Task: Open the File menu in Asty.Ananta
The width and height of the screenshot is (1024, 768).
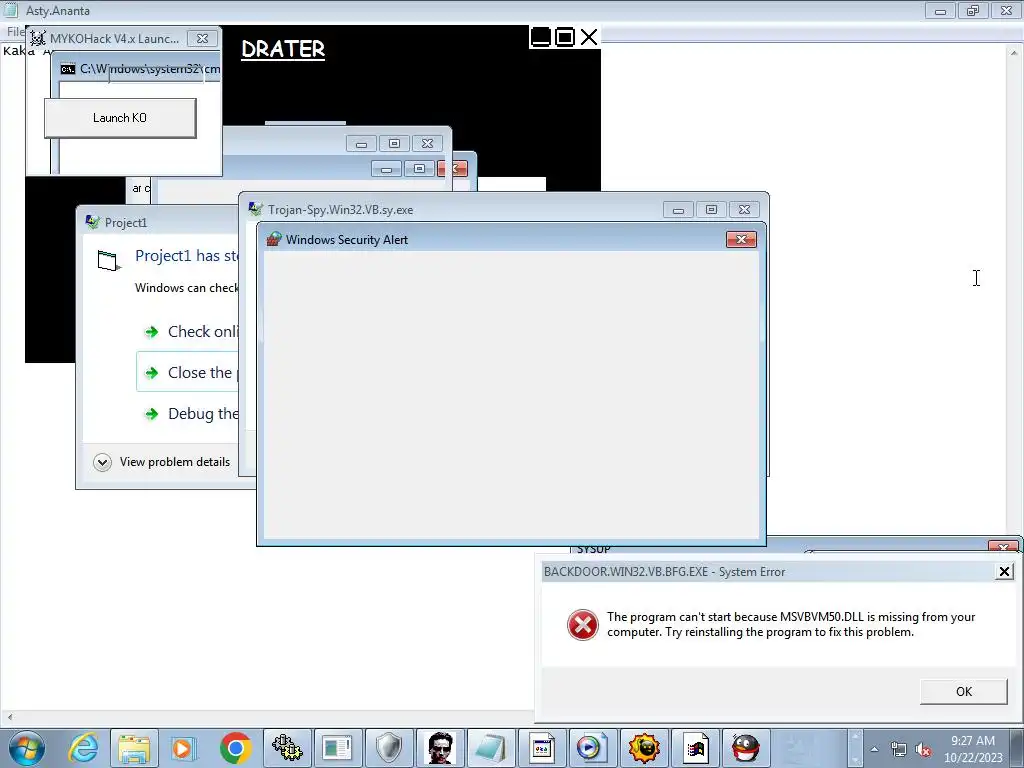Action: pyautogui.click(x=15, y=31)
